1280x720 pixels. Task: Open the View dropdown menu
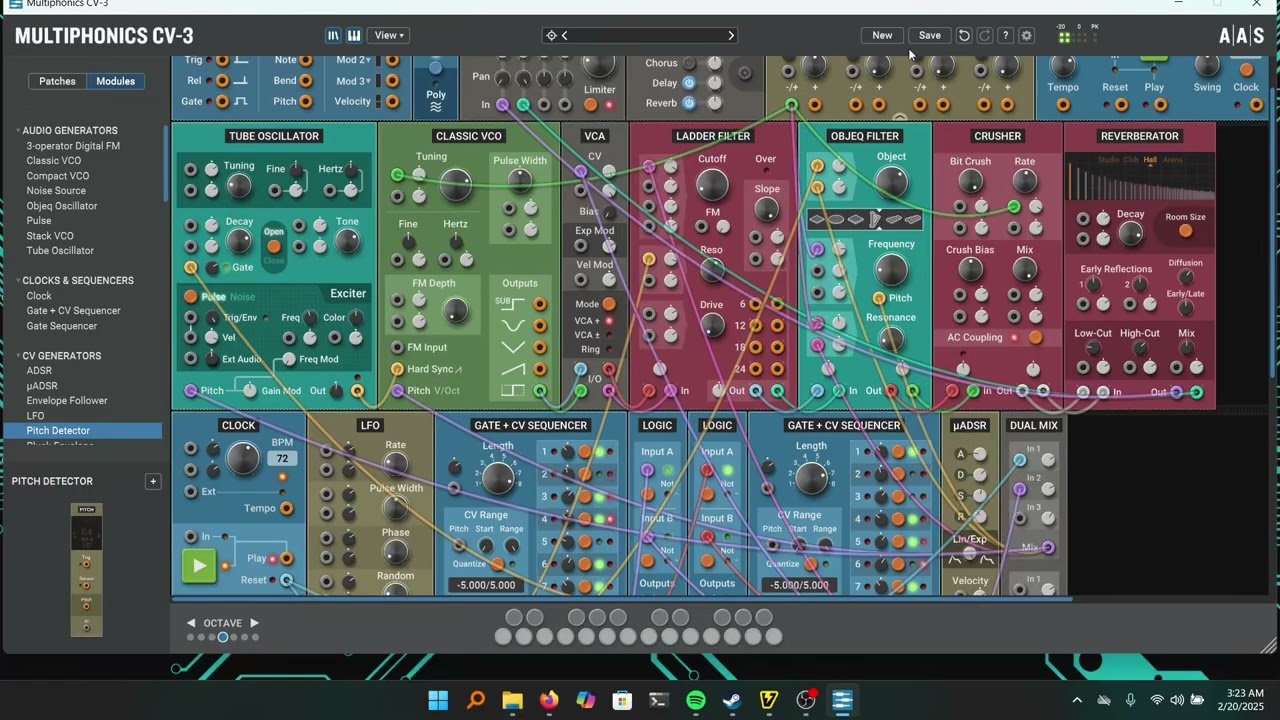(x=389, y=35)
